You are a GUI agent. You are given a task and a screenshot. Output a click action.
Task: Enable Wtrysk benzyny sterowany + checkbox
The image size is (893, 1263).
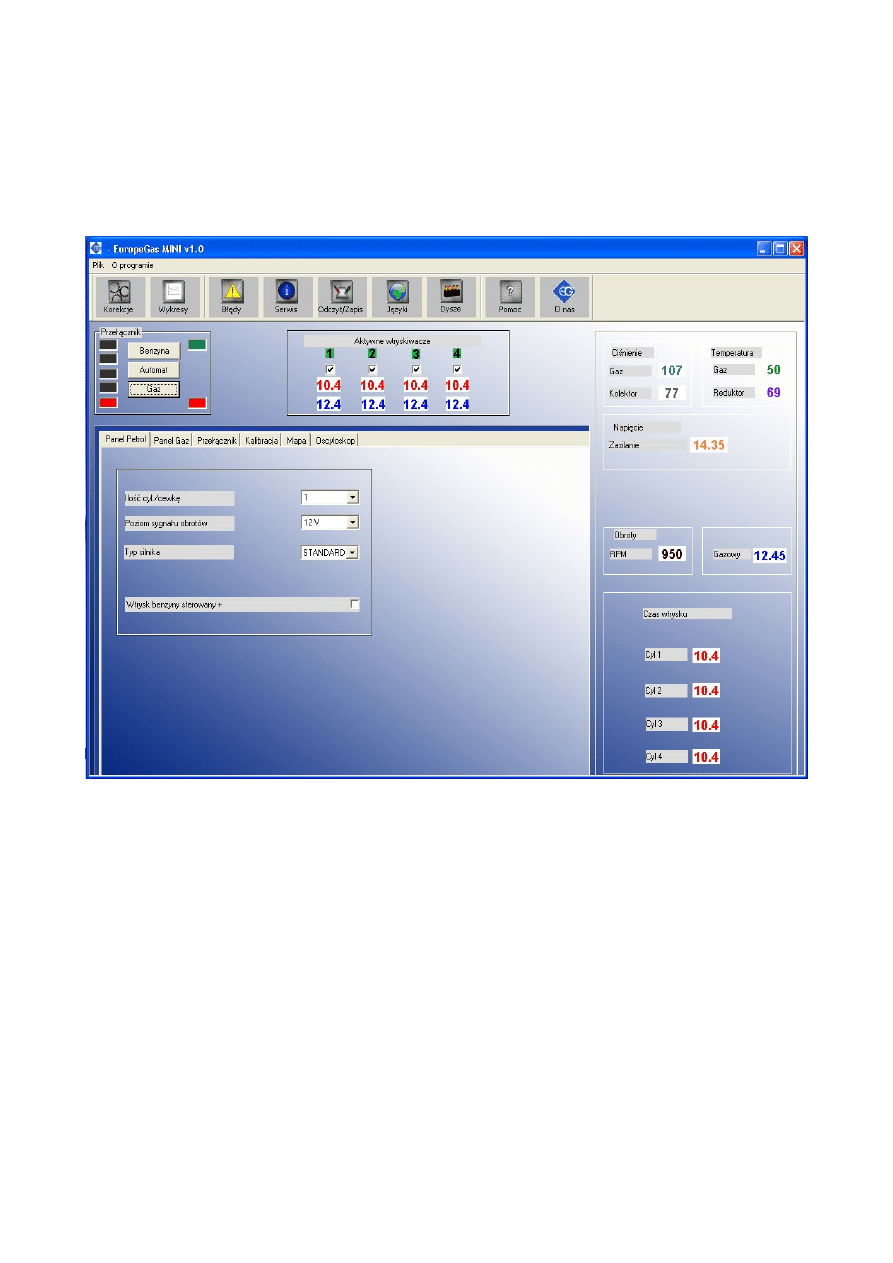pyautogui.click(x=354, y=604)
